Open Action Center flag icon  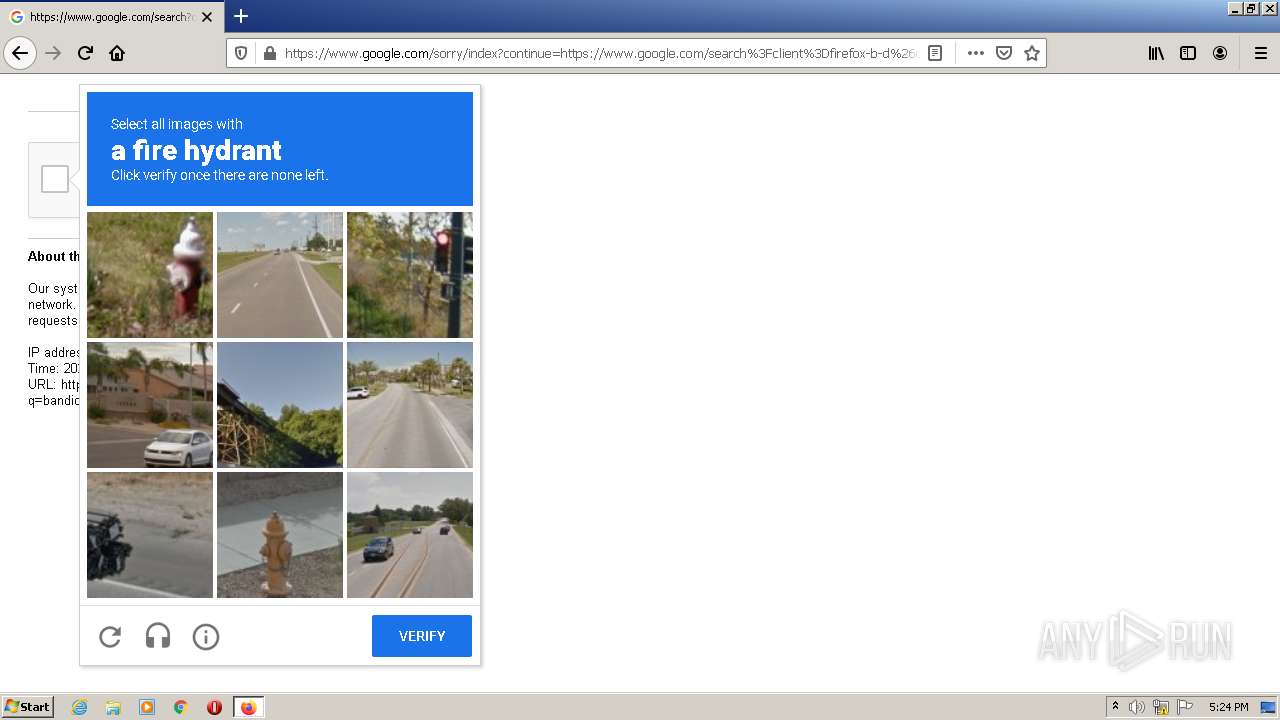tap(1185, 707)
